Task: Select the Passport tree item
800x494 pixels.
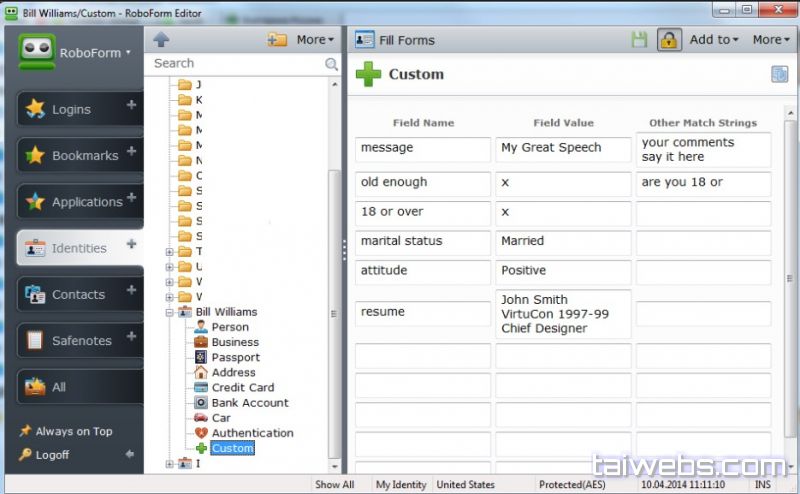Action: click(235, 357)
